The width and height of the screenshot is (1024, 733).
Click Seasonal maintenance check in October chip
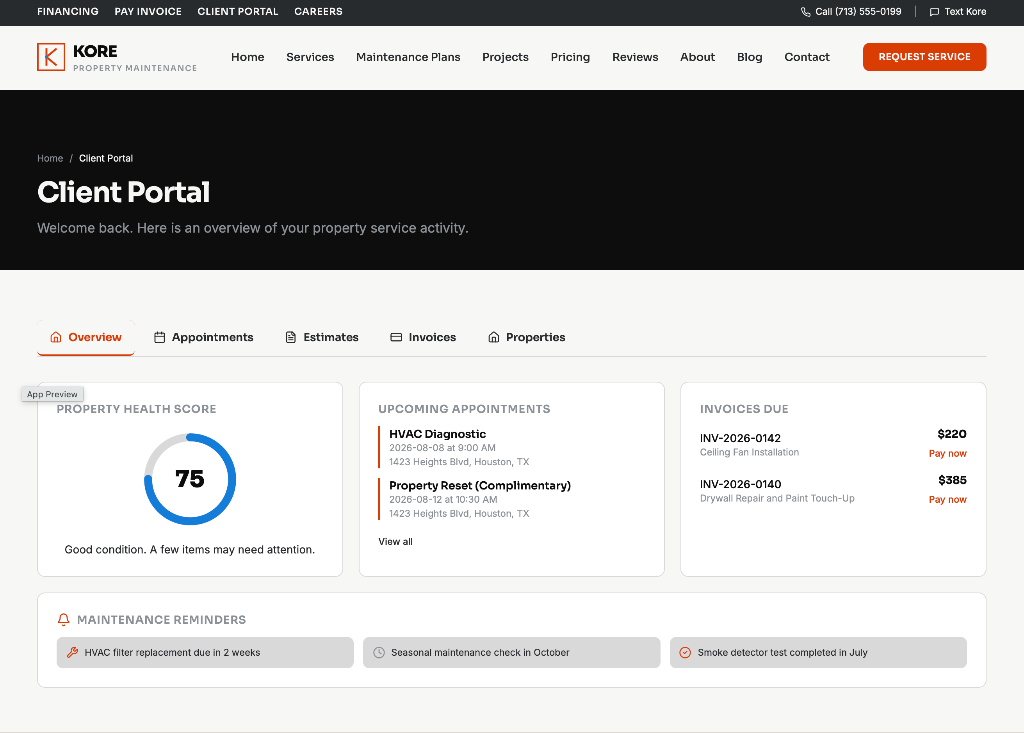[511, 652]
